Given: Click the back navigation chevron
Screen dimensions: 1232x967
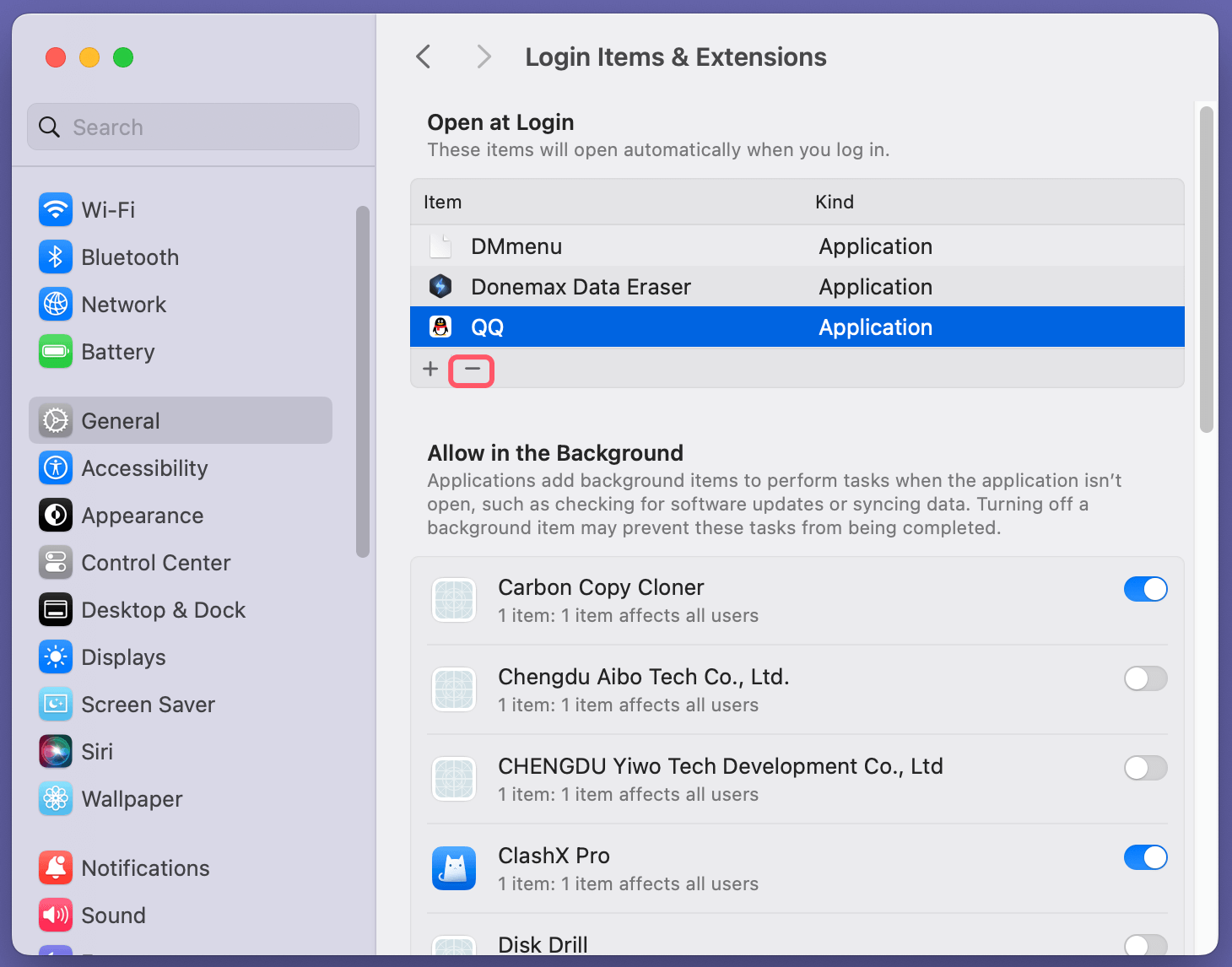Looking at the screenshot, I should [x=423, y=57].
